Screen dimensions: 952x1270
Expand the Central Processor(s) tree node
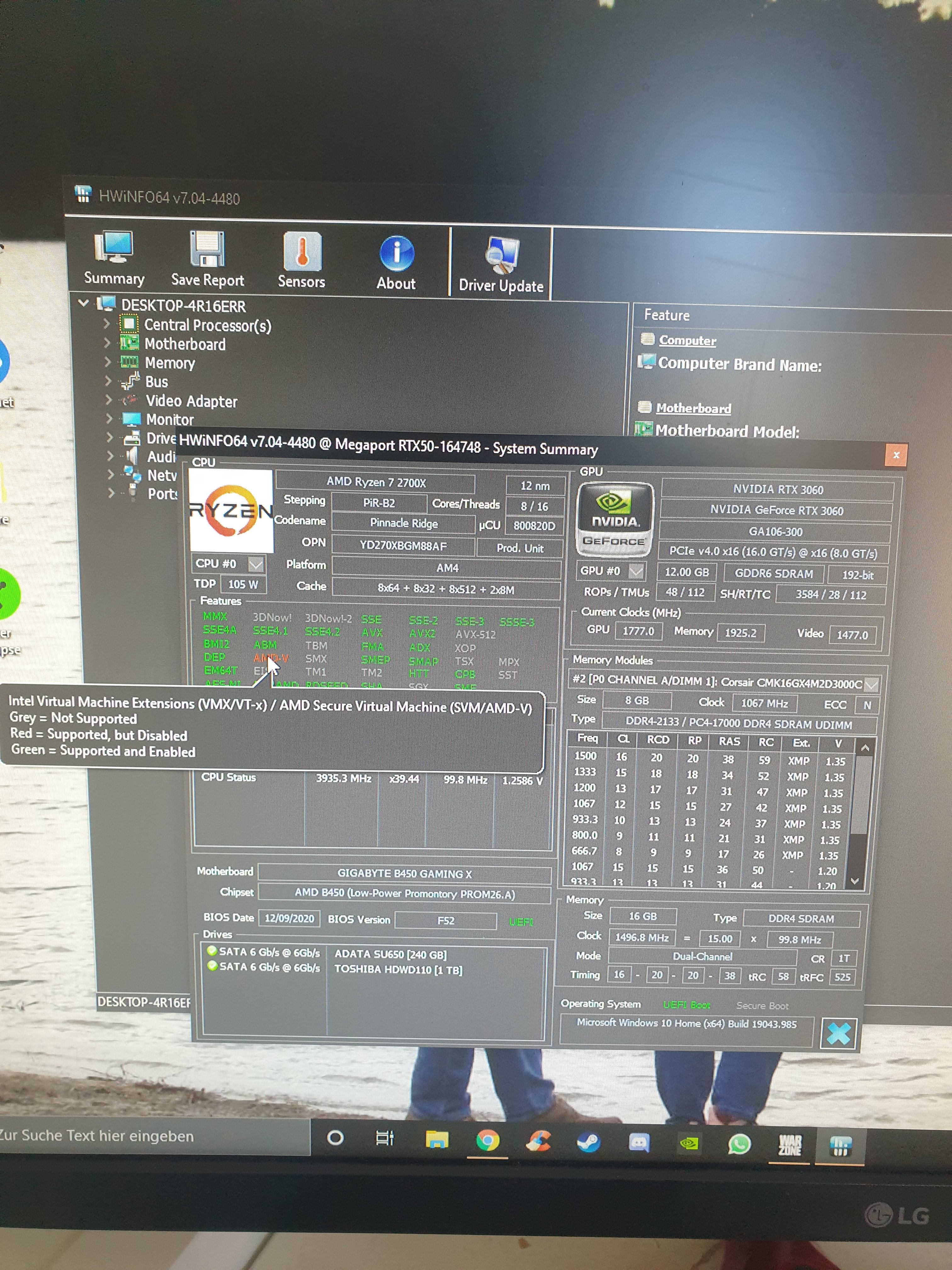[x=107, y=324]
